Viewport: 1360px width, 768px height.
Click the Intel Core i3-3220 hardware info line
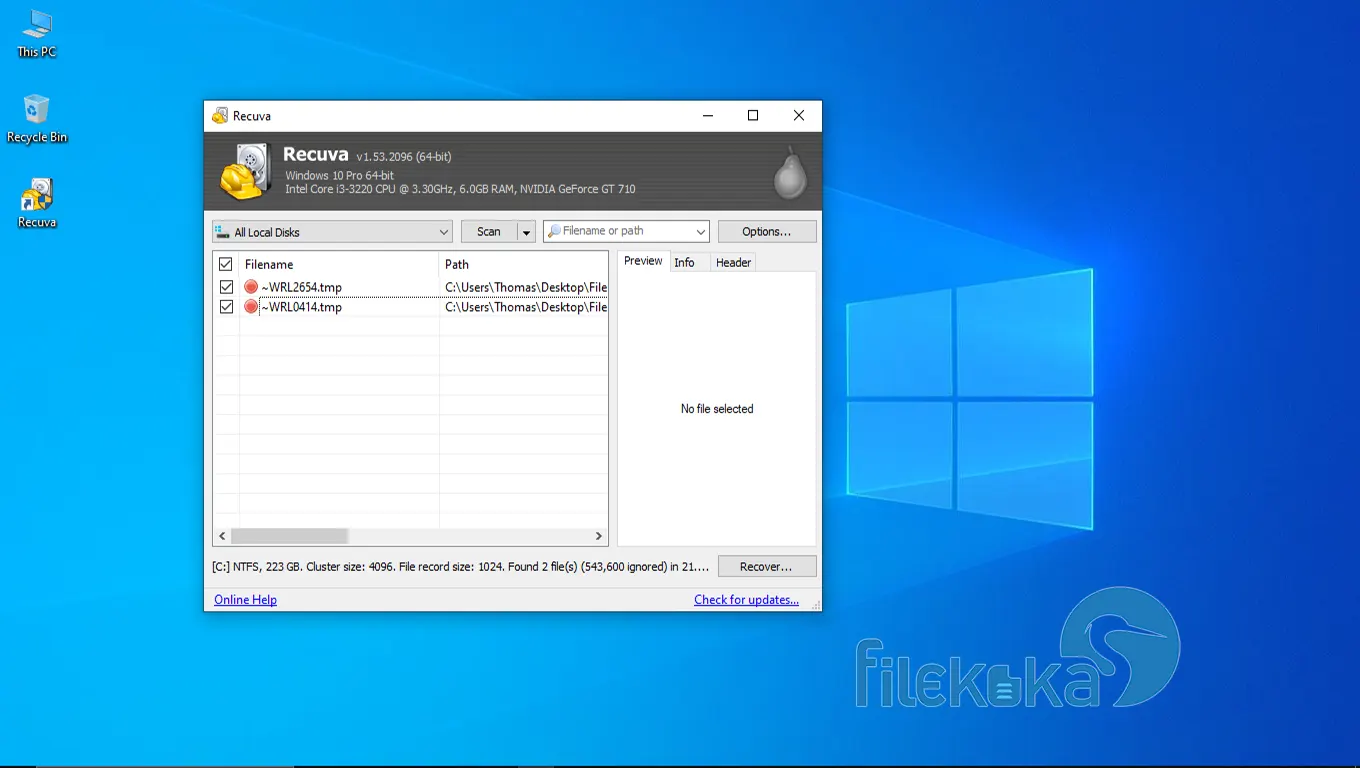(460, 189)
